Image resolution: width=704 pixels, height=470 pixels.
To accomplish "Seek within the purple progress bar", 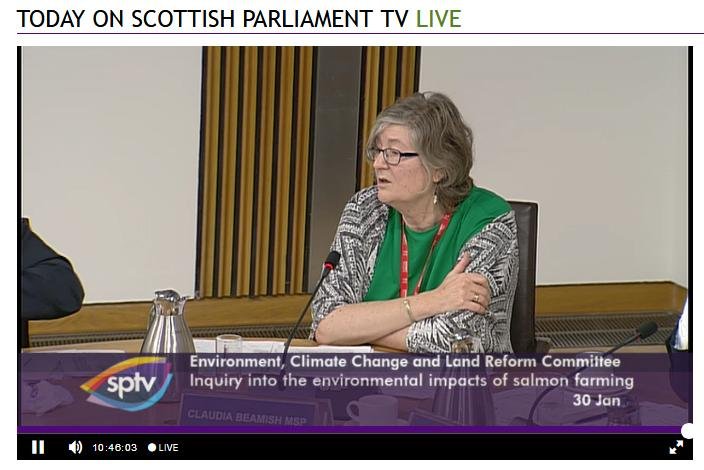I will pyautogui.click(x=350, y=430).
